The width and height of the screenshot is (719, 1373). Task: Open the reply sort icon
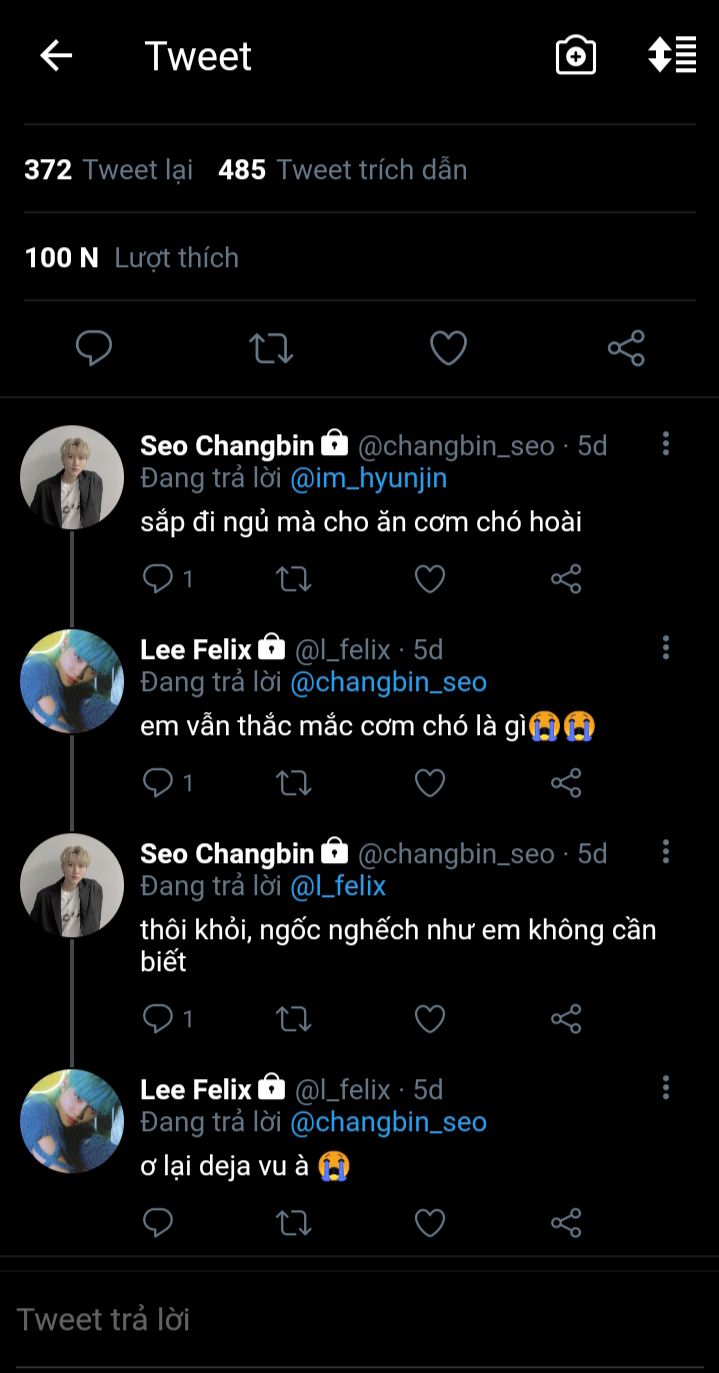click(x=672, y=55)
